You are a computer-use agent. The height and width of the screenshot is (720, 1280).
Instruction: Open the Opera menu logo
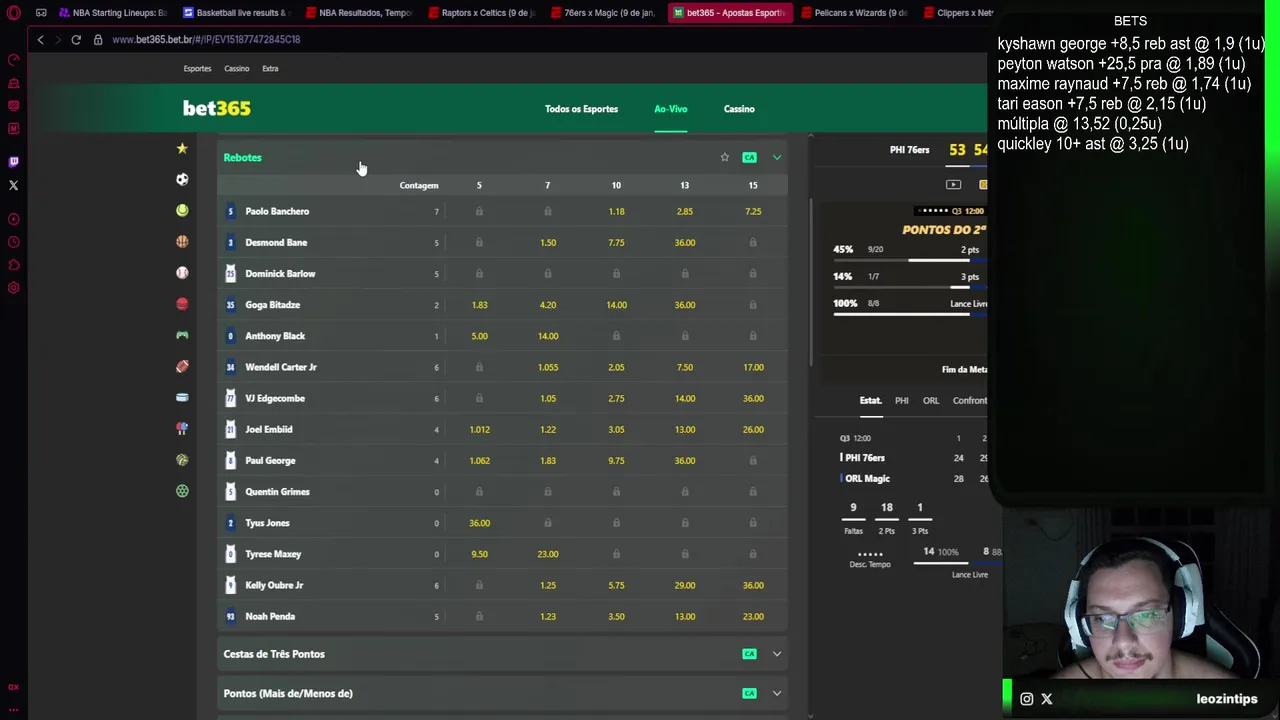[x=14, y=13]
